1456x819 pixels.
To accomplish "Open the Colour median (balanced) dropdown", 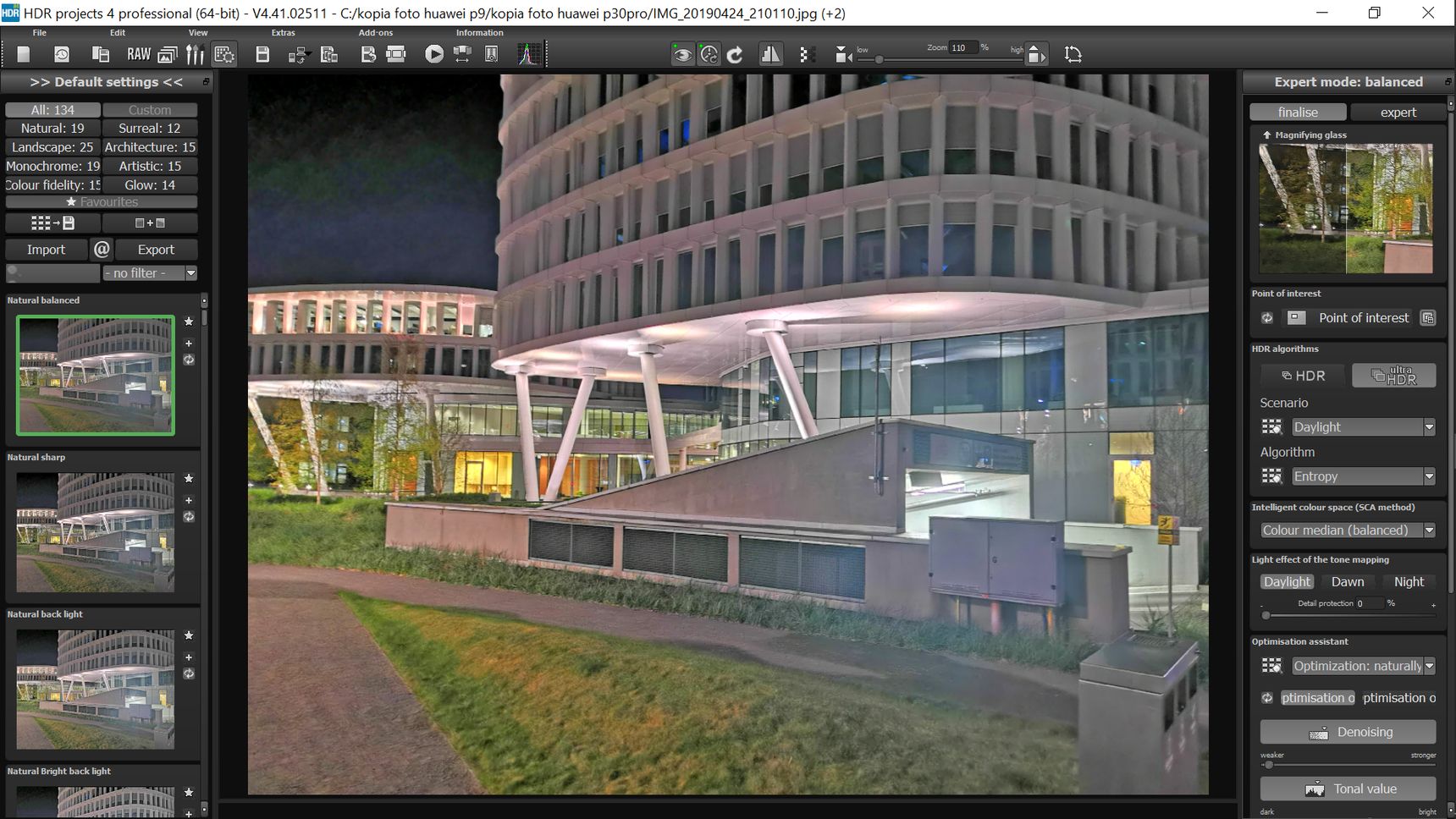I will (x=1348, y=530).
